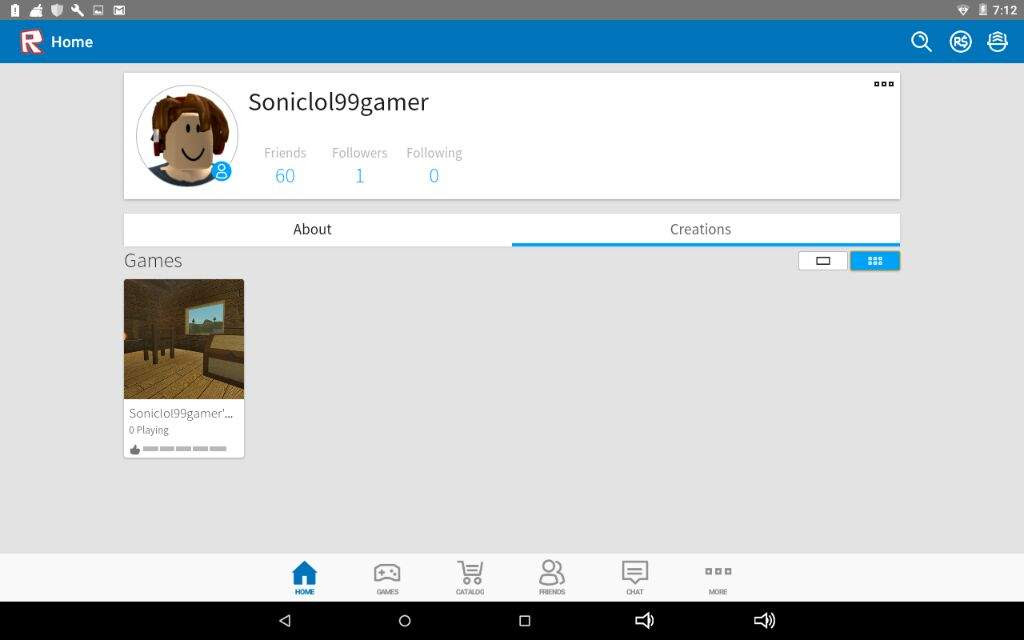Image resolution: width=1024 pixels, height=640 pixels.
Task: Tap the Soniclol99gamer profile name
Action: (338, 103)
